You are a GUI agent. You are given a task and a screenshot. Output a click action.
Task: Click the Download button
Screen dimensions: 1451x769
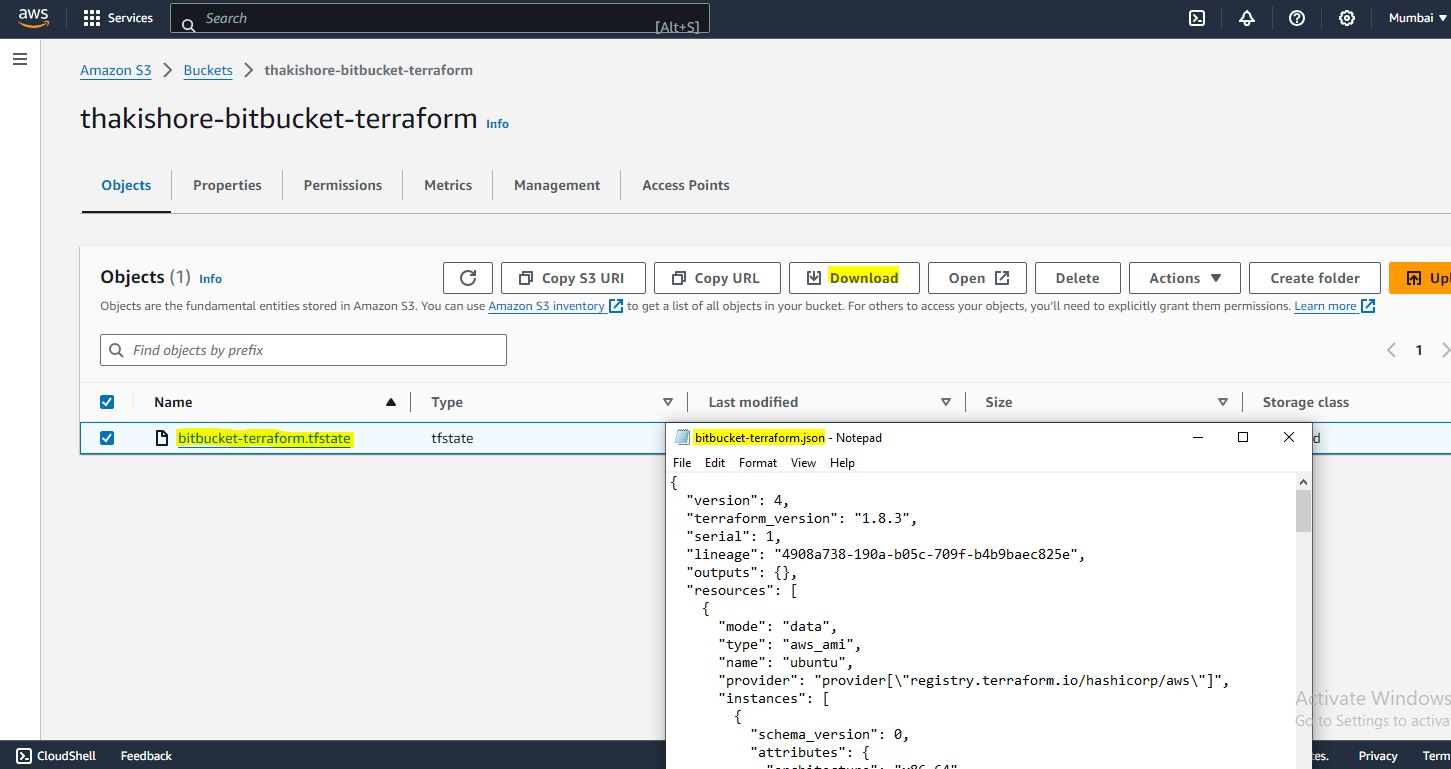(x=853, y=278)
